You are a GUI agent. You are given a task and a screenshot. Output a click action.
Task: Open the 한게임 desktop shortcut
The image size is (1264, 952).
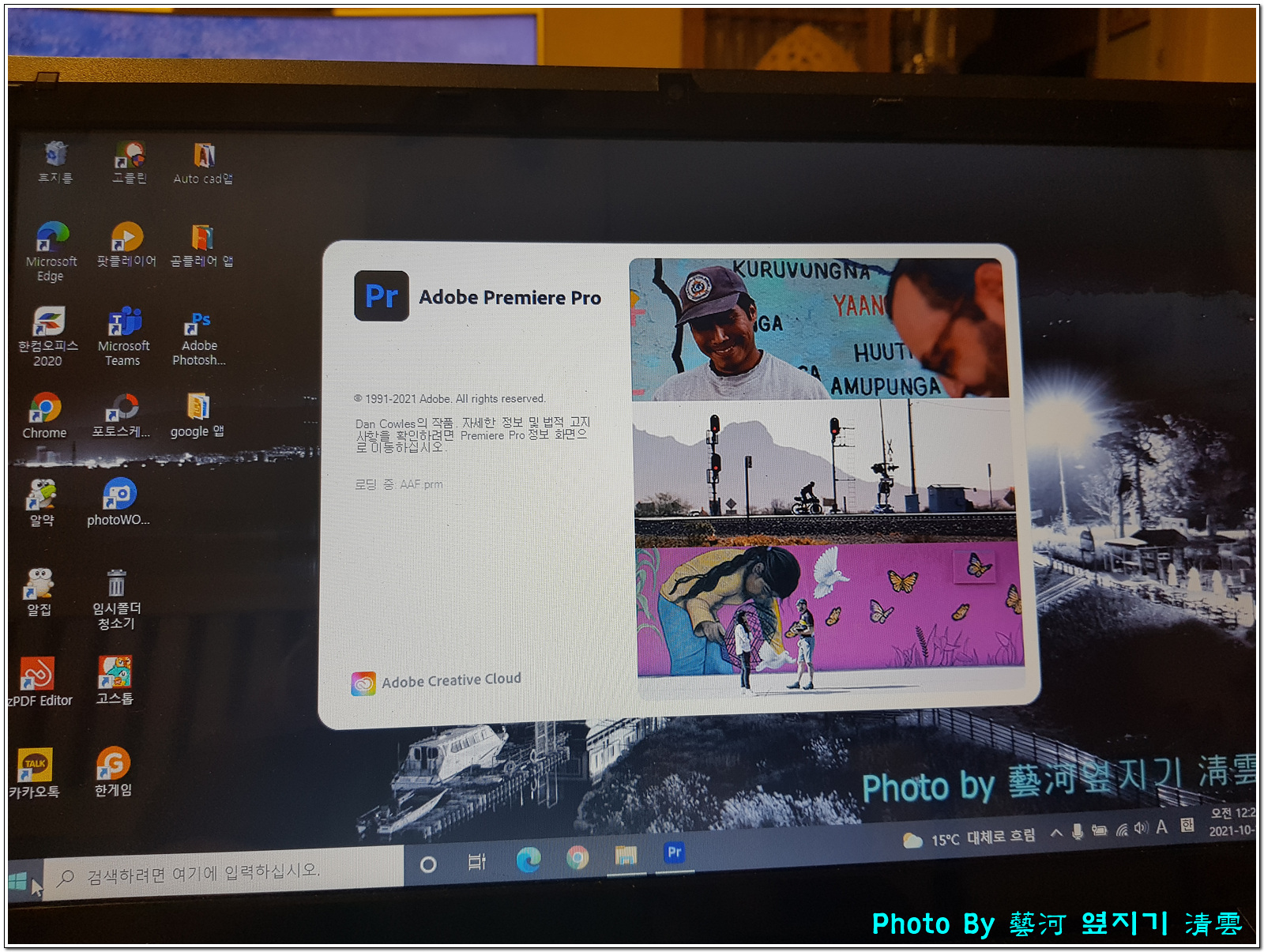[x=113, y=772]
